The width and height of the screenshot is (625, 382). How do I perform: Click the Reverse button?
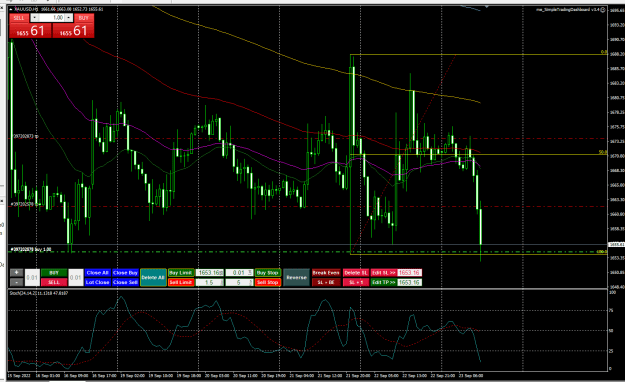point(296,278)
